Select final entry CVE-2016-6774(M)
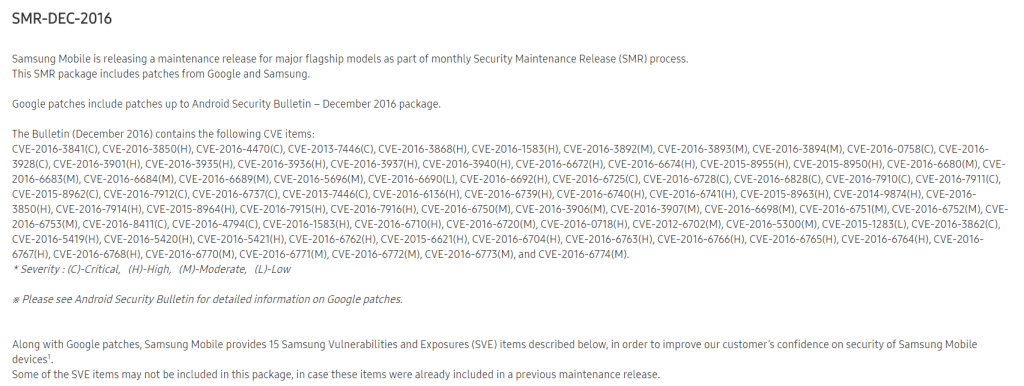This screenshot has width=1024, height=386. pyautogui.click(x=583, y=254)
